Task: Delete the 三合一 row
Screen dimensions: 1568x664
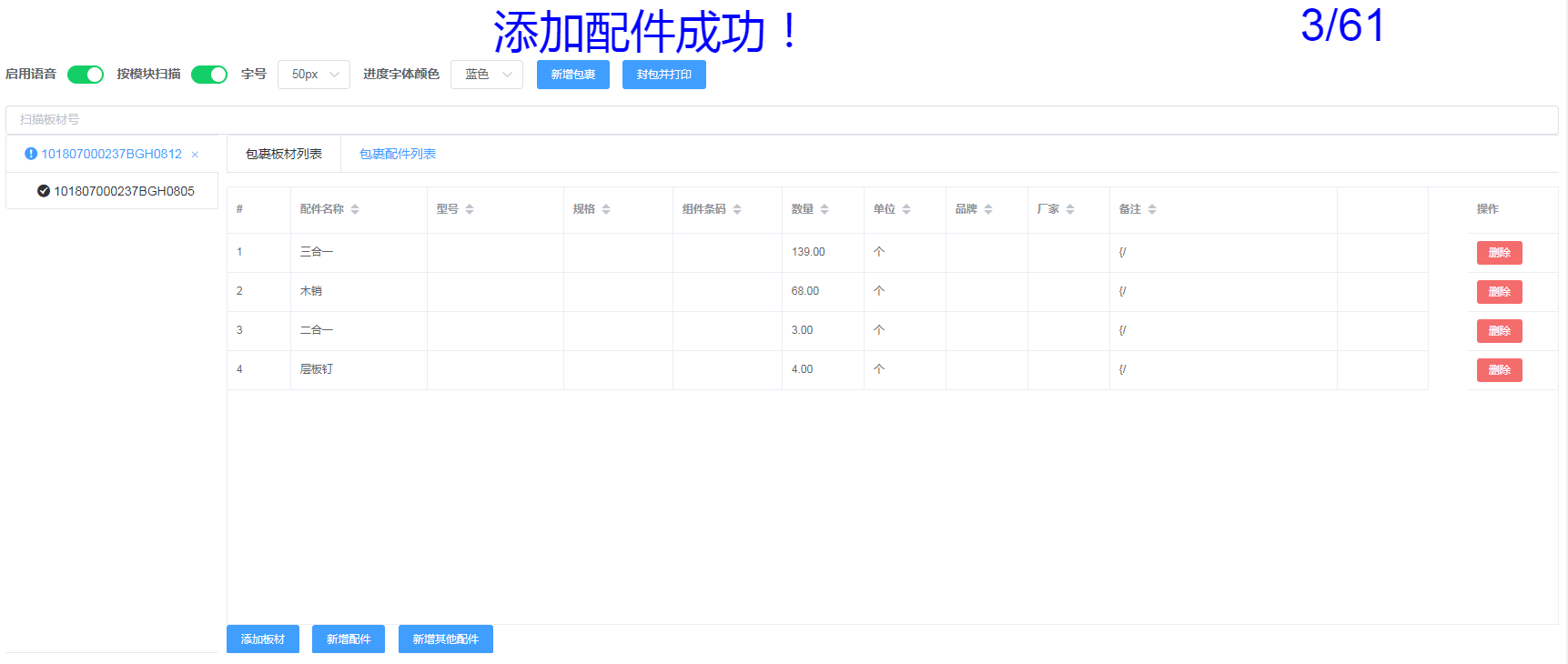Action: pos(1499,253)
